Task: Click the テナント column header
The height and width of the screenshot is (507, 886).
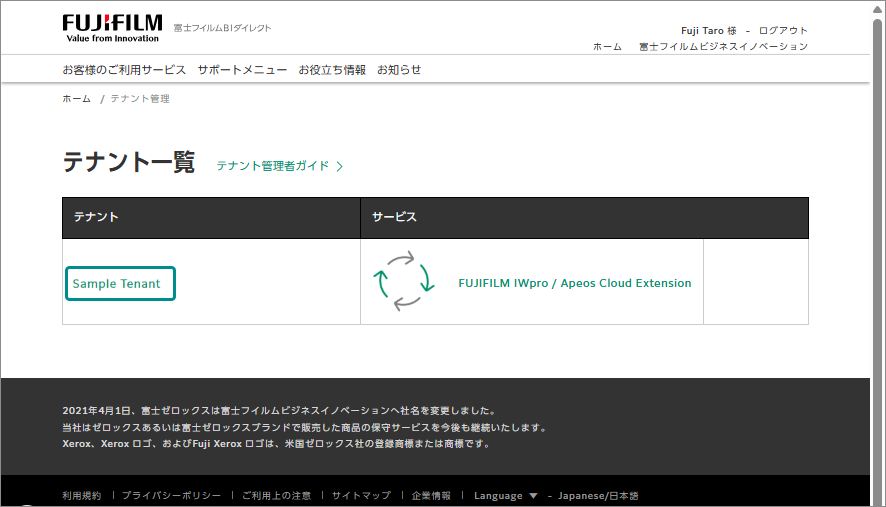Action: click(x=211, y=218)
